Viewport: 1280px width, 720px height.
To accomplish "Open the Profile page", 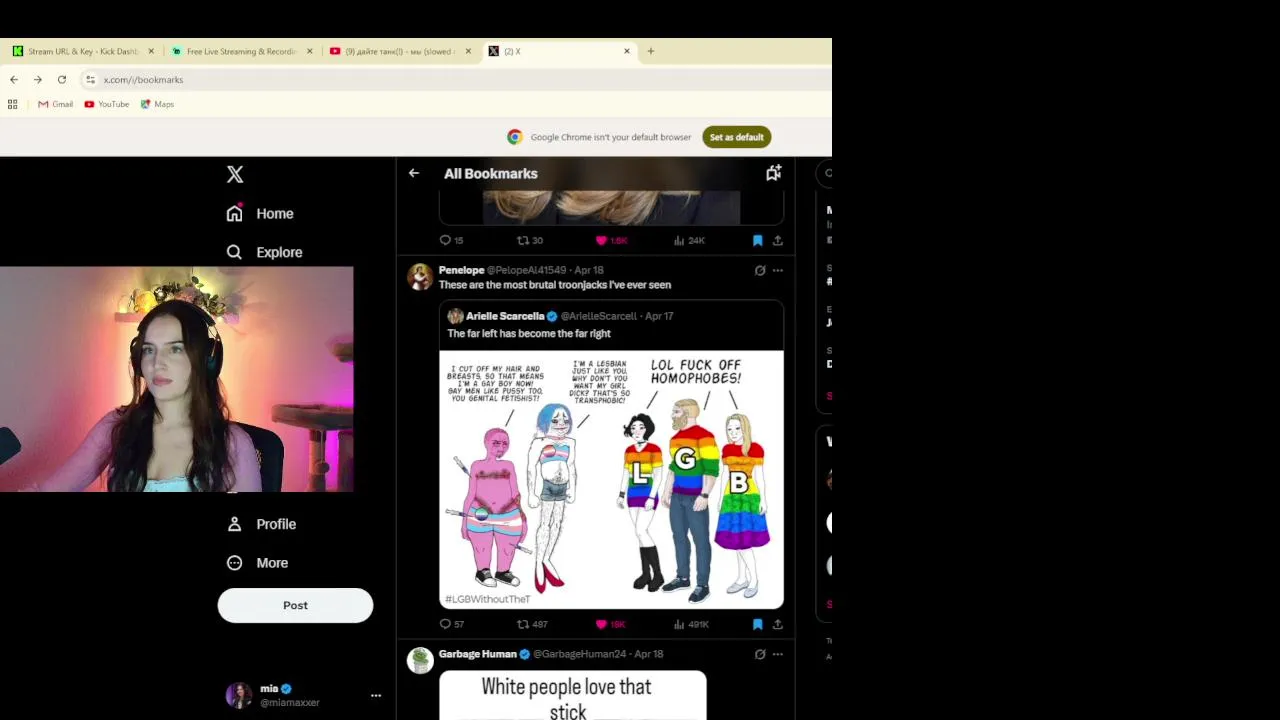I will (261, 524).
